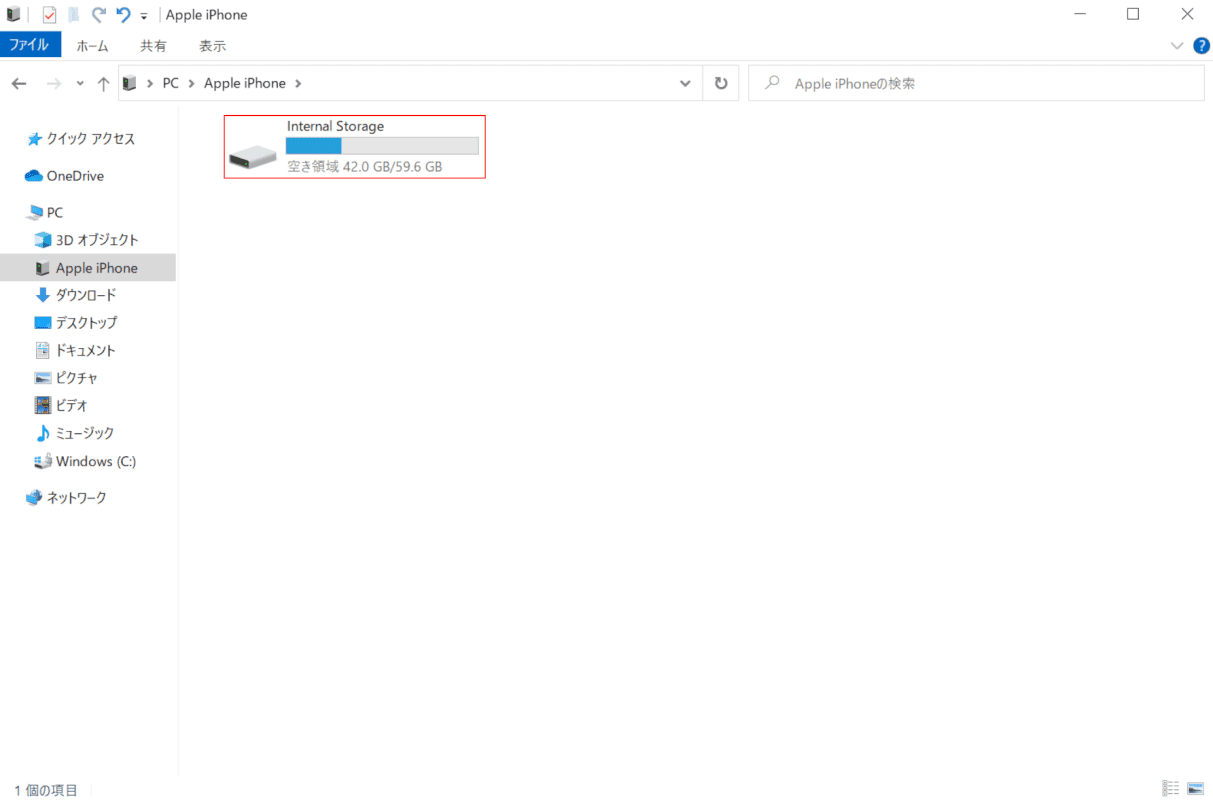Open the Help question mark icon
This screenshot has width=1213, height=800.
click(x=1201, y=45)
